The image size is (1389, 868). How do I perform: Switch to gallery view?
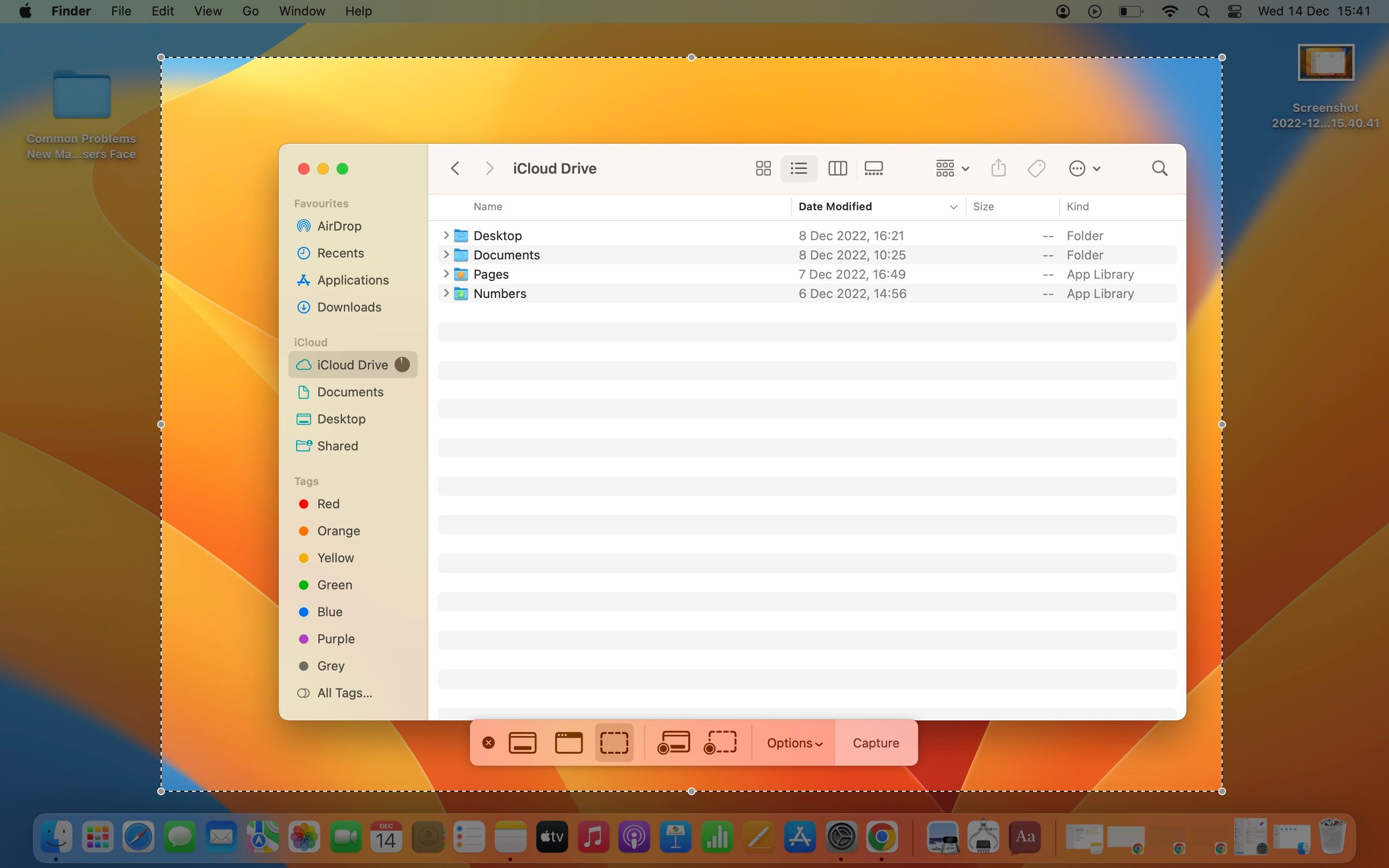point(873,168)
